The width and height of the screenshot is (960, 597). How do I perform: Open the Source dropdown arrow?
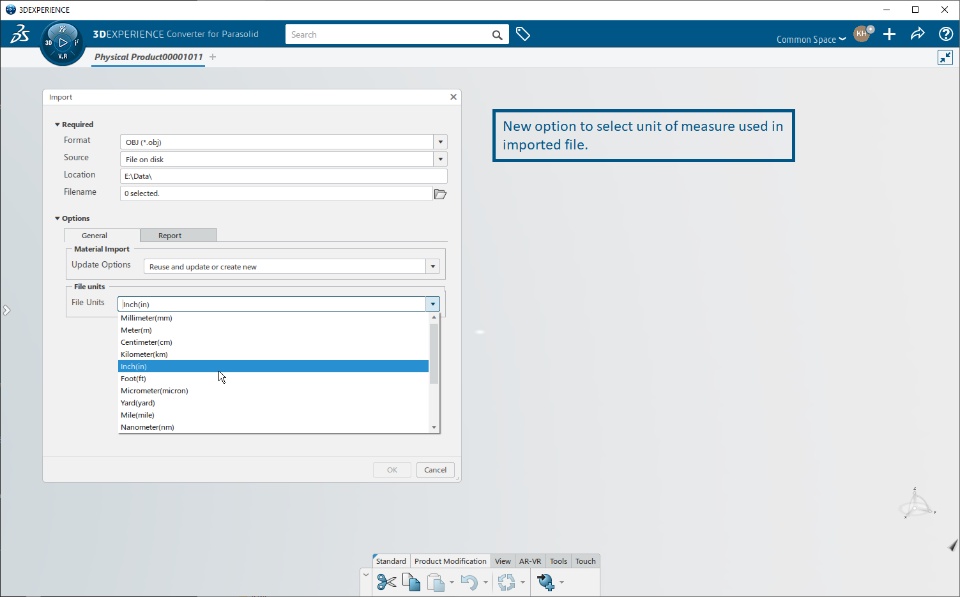440,159
